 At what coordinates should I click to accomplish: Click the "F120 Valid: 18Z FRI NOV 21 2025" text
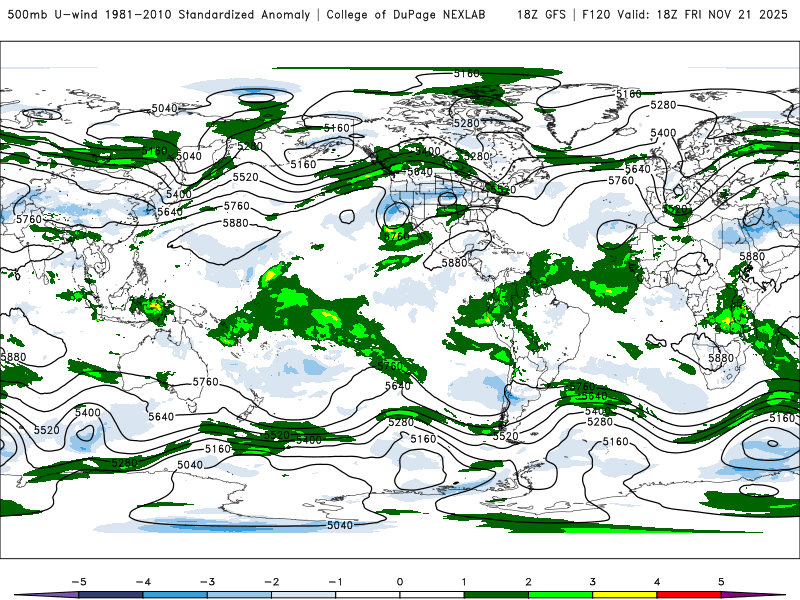[x=685, y=15]
